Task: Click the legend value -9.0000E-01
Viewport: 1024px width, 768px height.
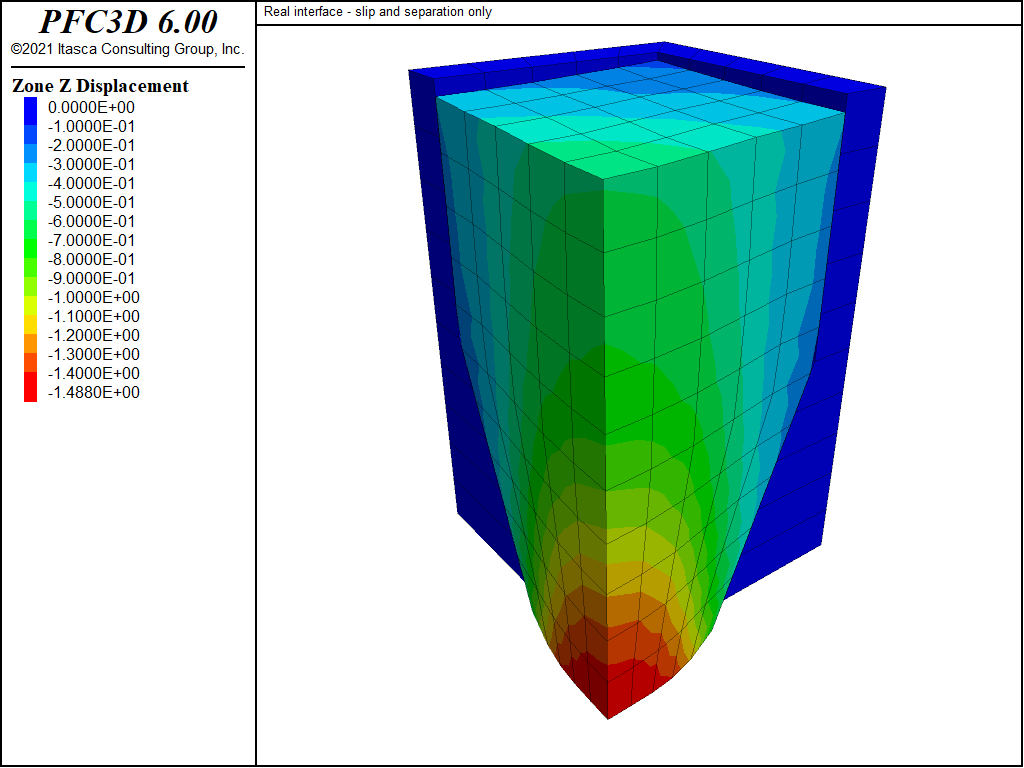Action: [91, 278]
